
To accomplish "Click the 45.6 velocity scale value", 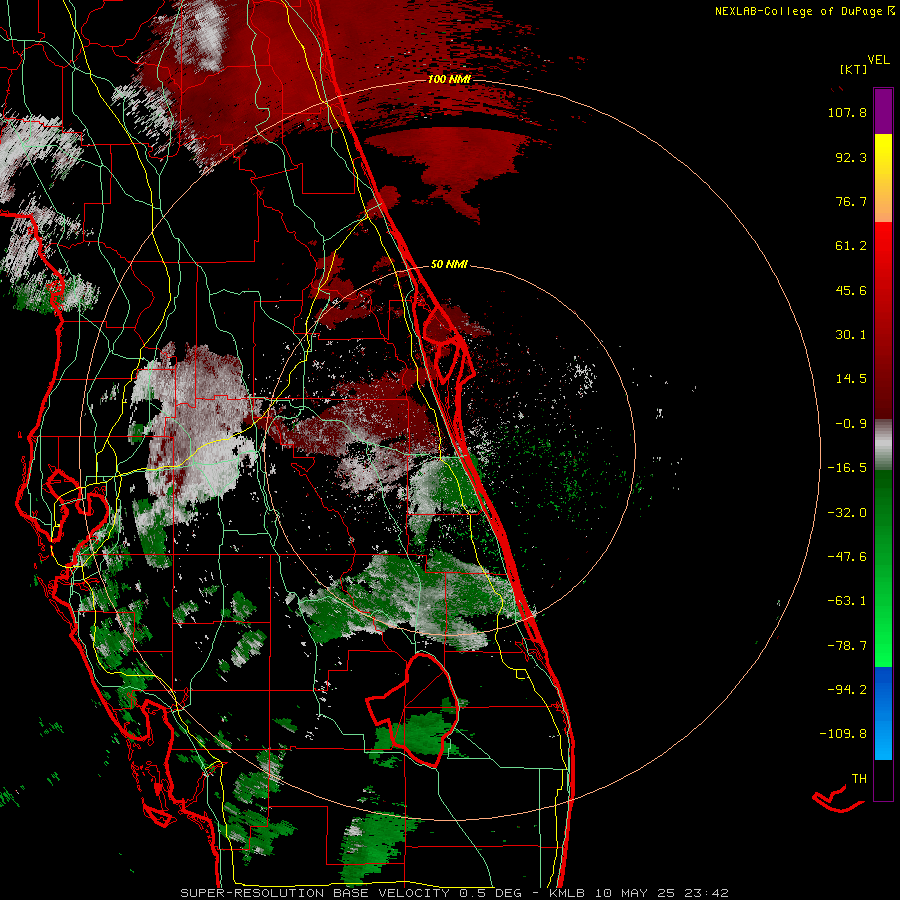I will [851, 290].
